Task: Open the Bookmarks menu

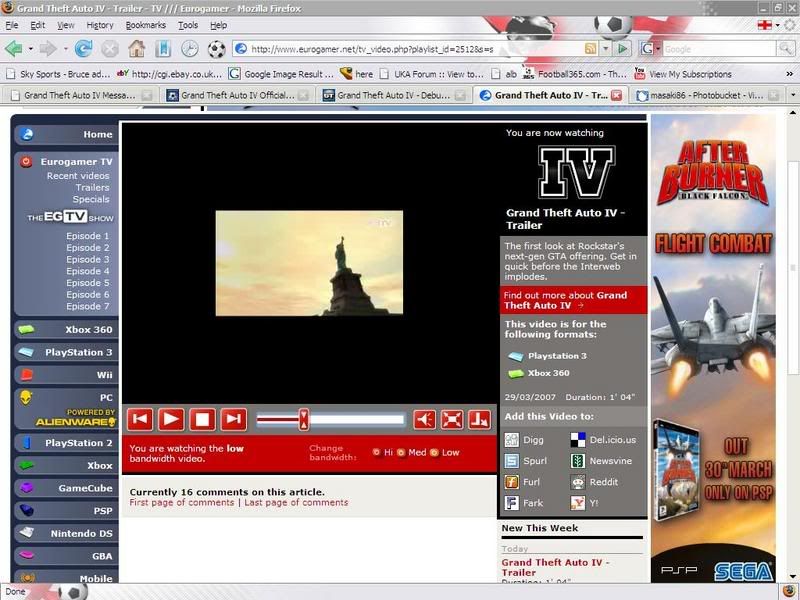Action: [x=145, y=25]
